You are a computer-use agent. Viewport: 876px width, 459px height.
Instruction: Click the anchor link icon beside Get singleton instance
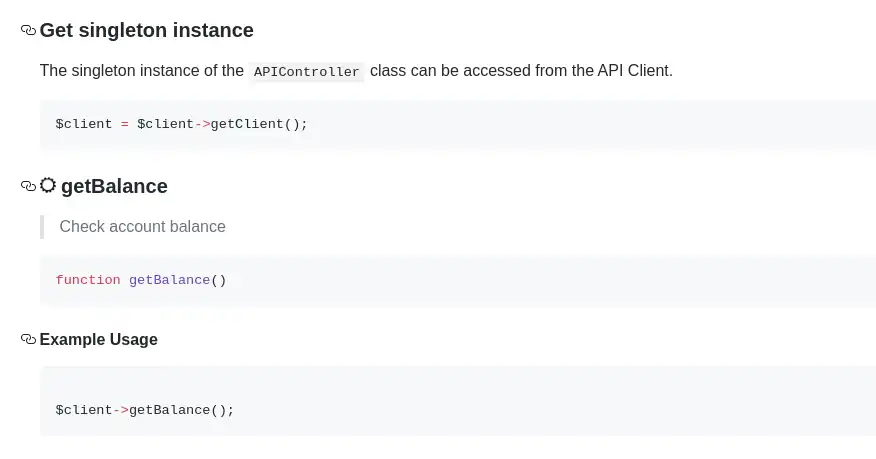coord(28,31)
